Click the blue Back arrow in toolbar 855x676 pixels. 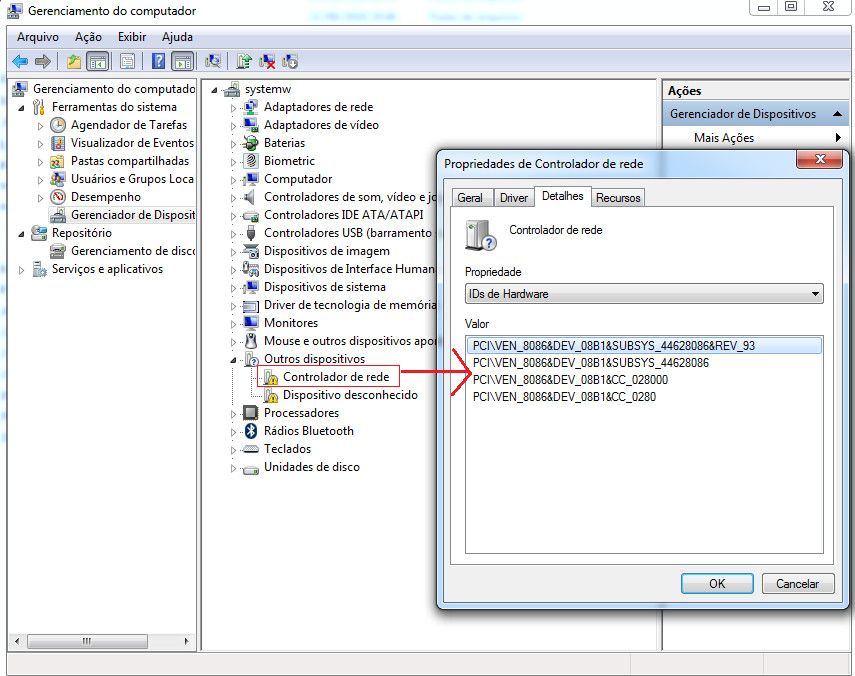coord(20,62)
